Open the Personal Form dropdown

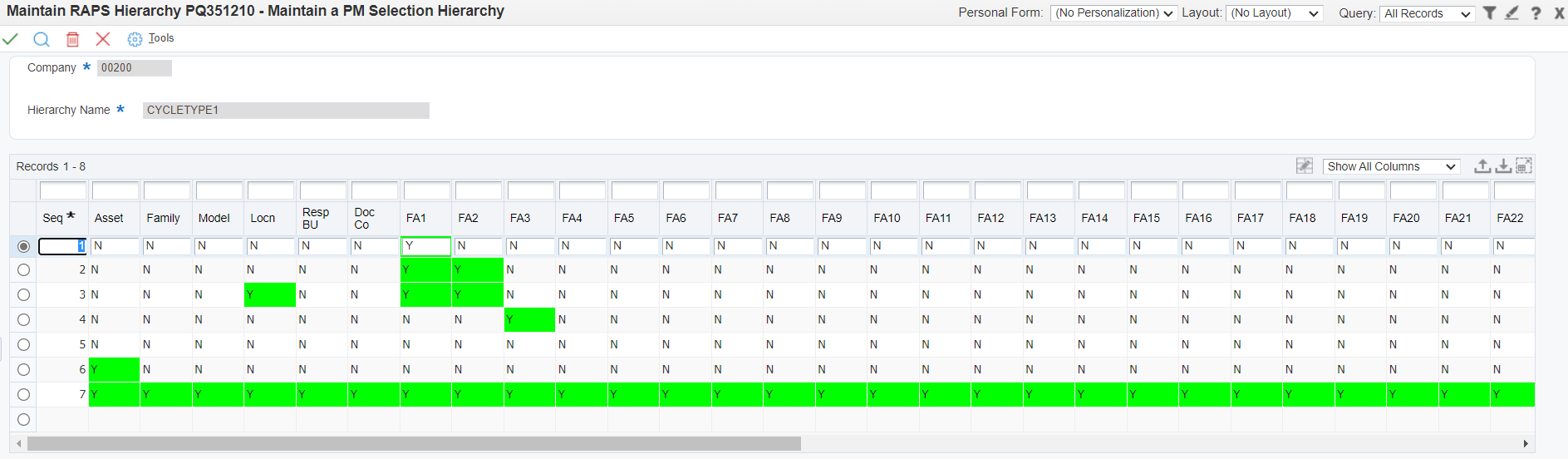click(x=1113, y=13)
